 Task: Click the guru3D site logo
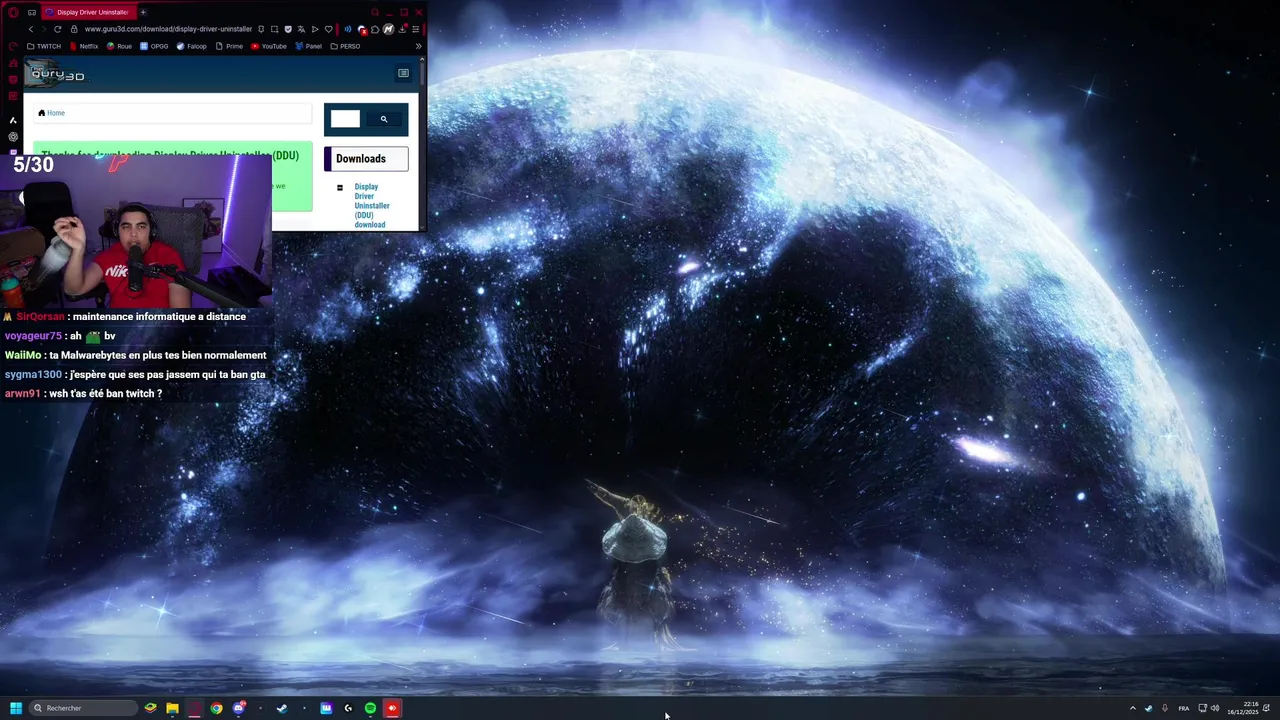coord(57,73)
